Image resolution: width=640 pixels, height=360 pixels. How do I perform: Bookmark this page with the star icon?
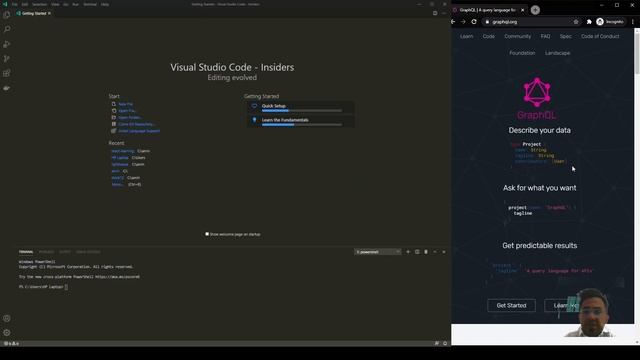(576, 22)
